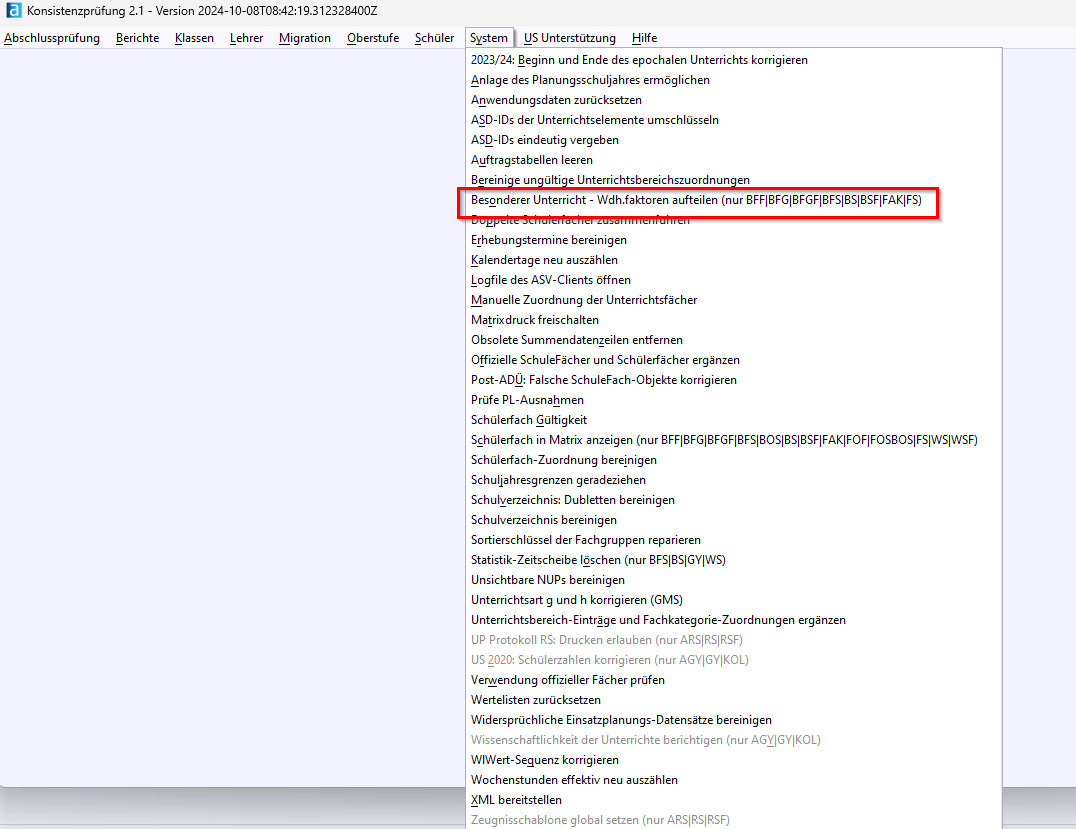Choose Wochenstunden effektiv neu auszählen

[x=734, y=779]
